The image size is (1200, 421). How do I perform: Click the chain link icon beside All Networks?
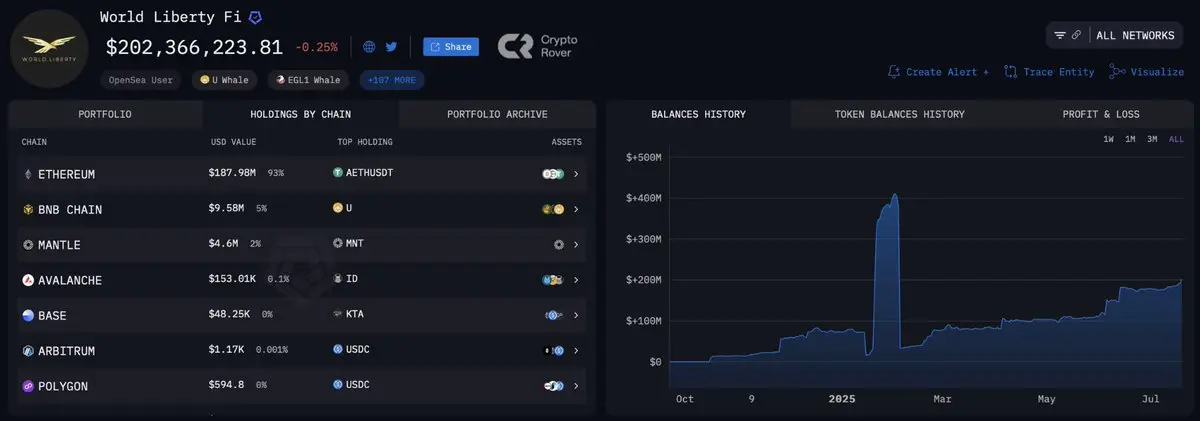point(1077,35)
